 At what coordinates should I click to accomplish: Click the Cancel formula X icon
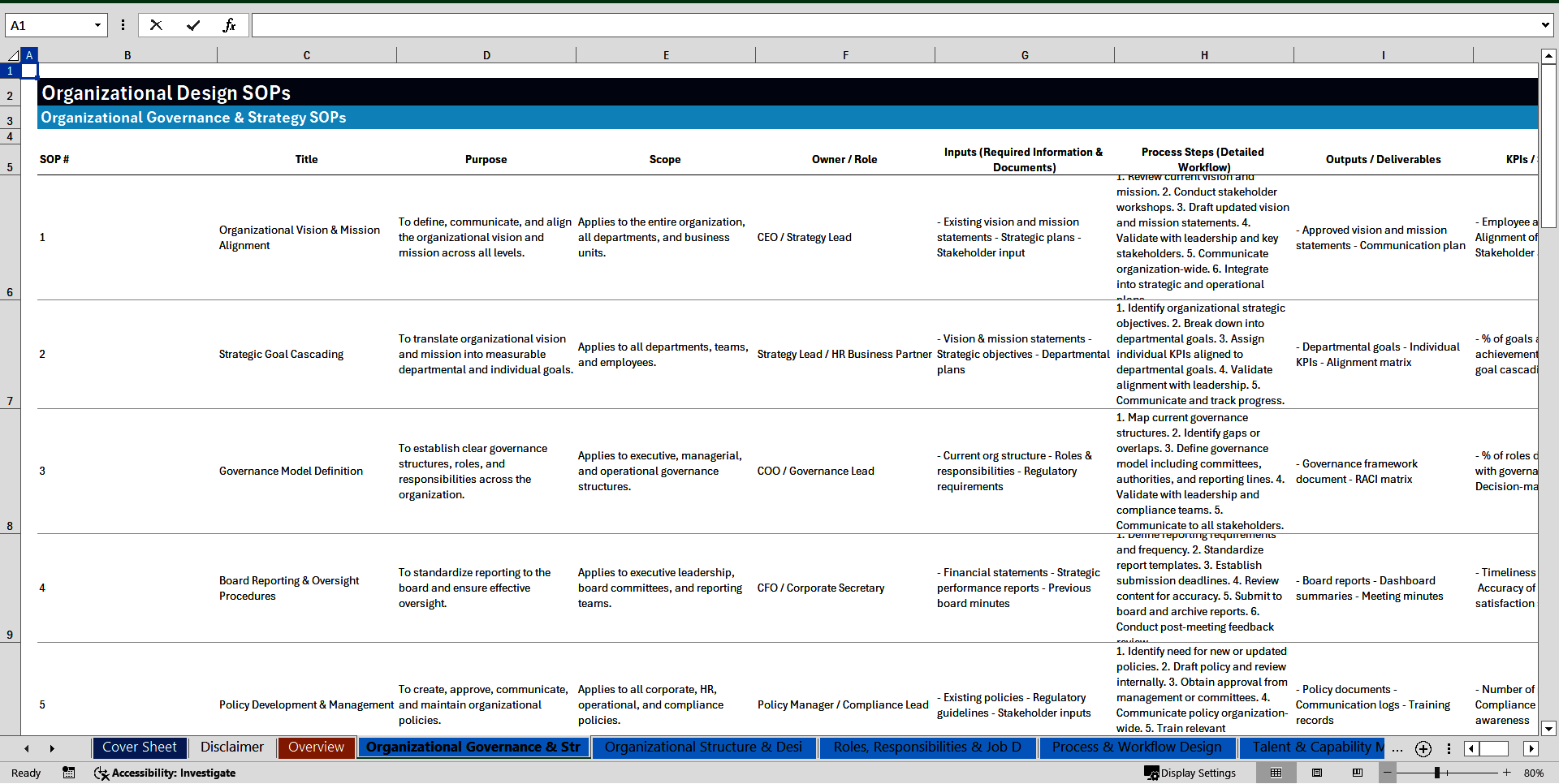(156, 25)
